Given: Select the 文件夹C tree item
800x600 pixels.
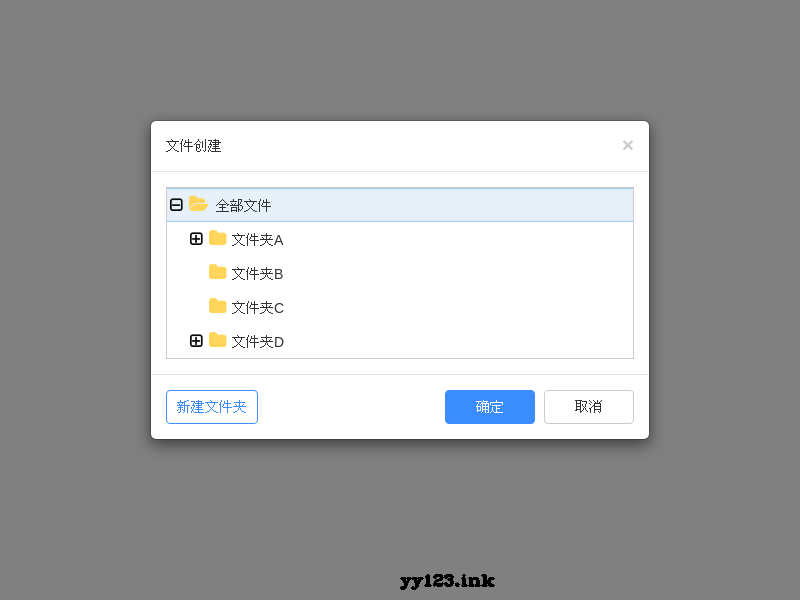Looking at the screenshot, I should pos(256,307).
